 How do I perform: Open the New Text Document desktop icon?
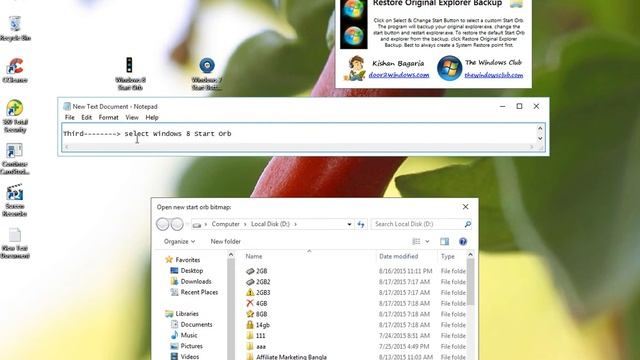[15, 243]
